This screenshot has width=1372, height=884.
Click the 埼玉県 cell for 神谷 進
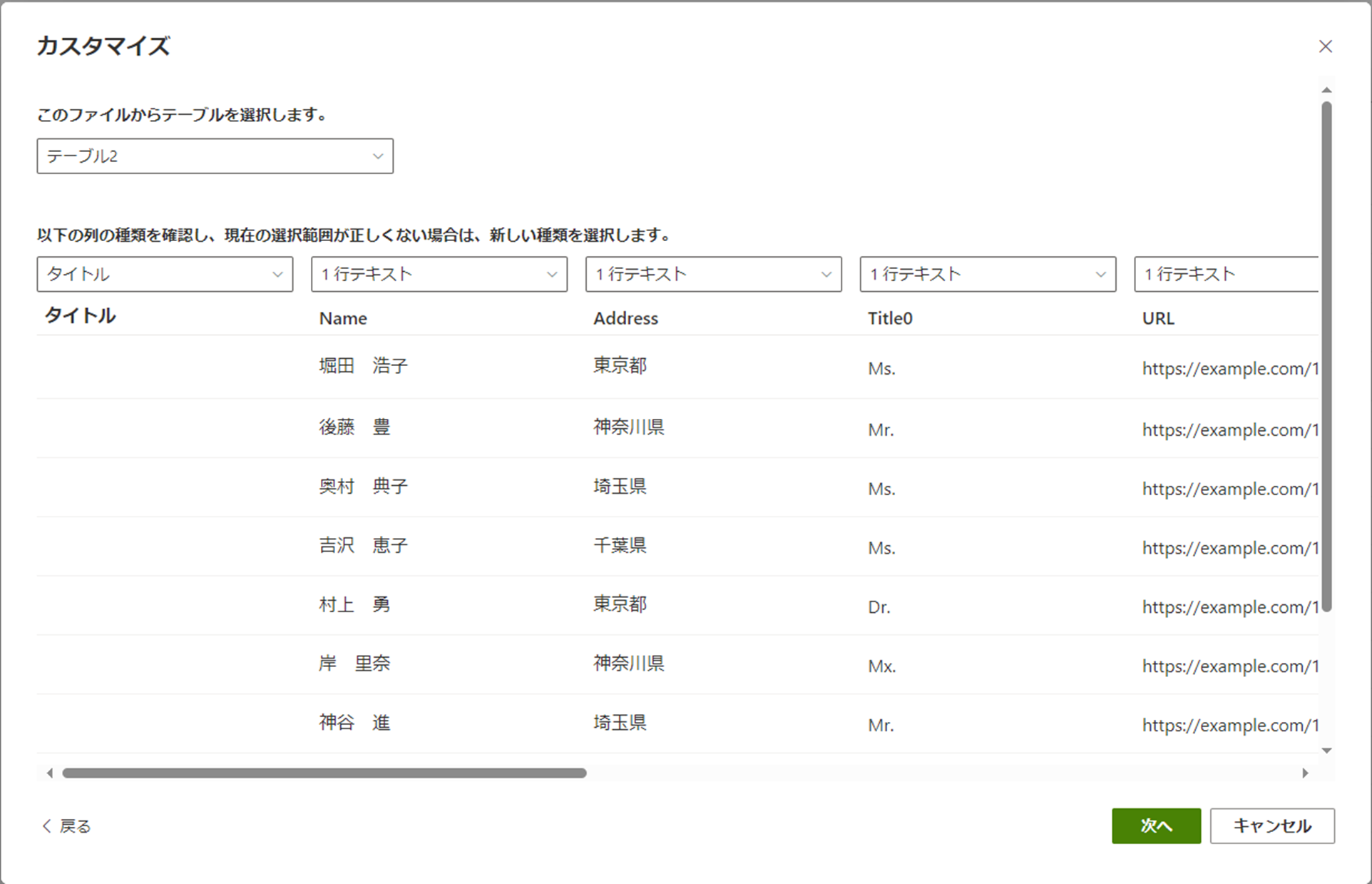tap(620, 723)
